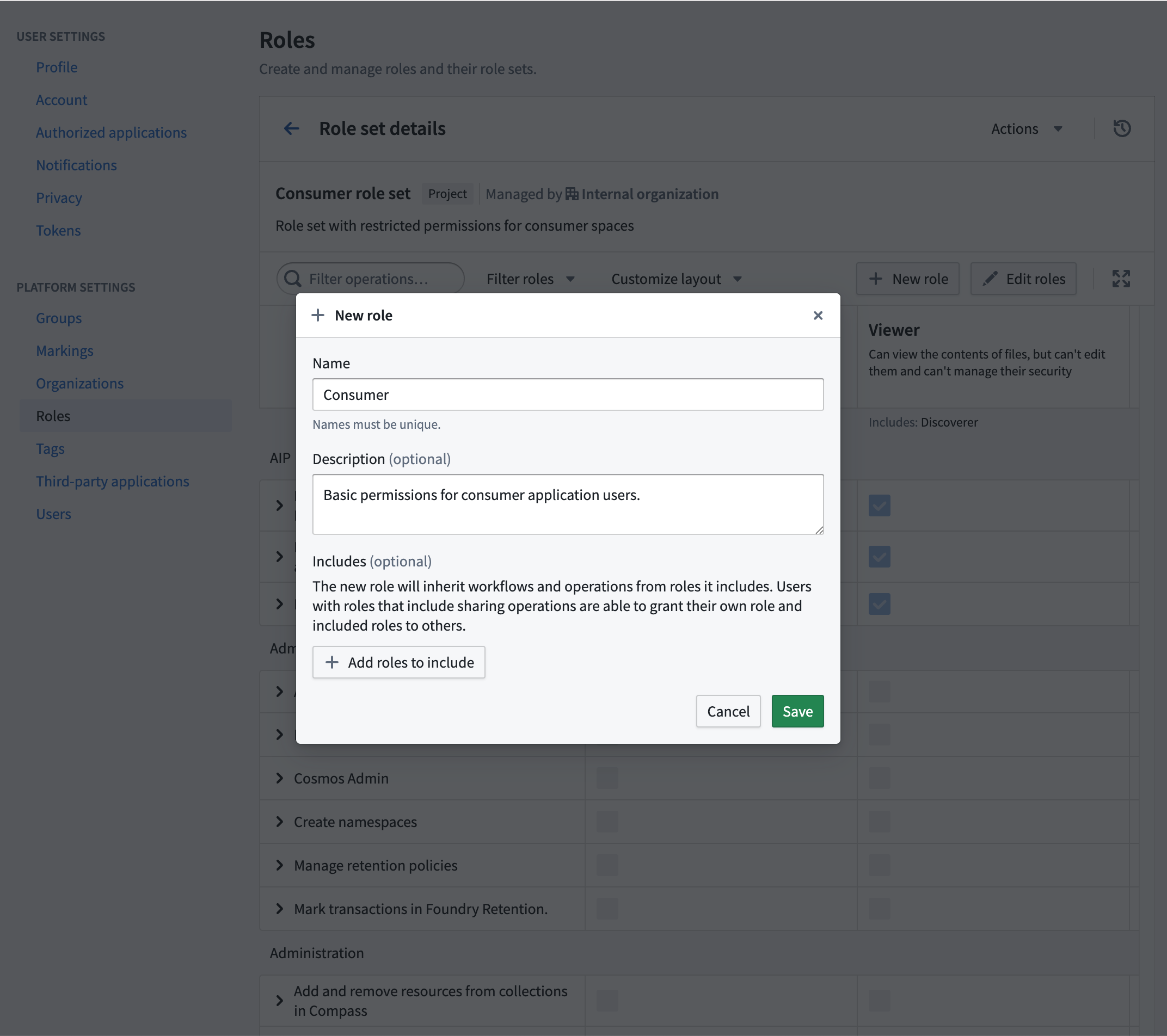Open the Customize layout dropdown
Screen dimensions: 1167x1036
coord(676,279)
